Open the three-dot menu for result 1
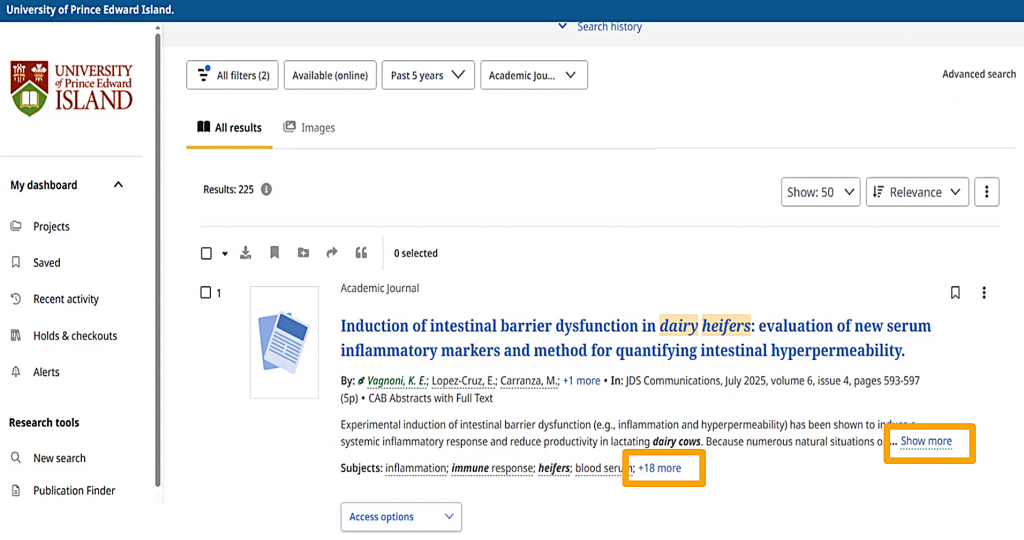The image size is (1024, 540). [x=984, y=293]
